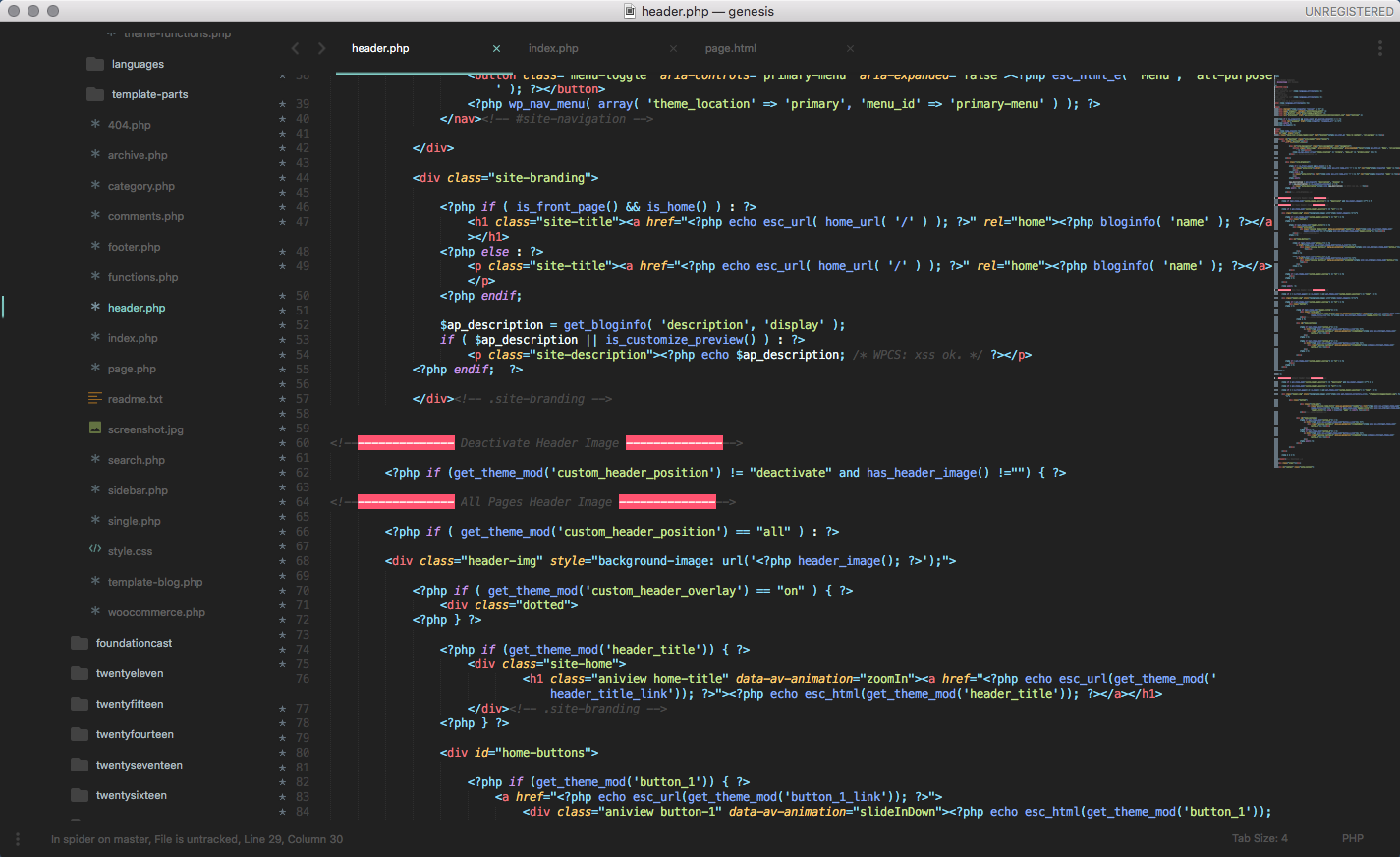
Task: Click line number 76 in the gutter
Action: [x=303, y=679]
